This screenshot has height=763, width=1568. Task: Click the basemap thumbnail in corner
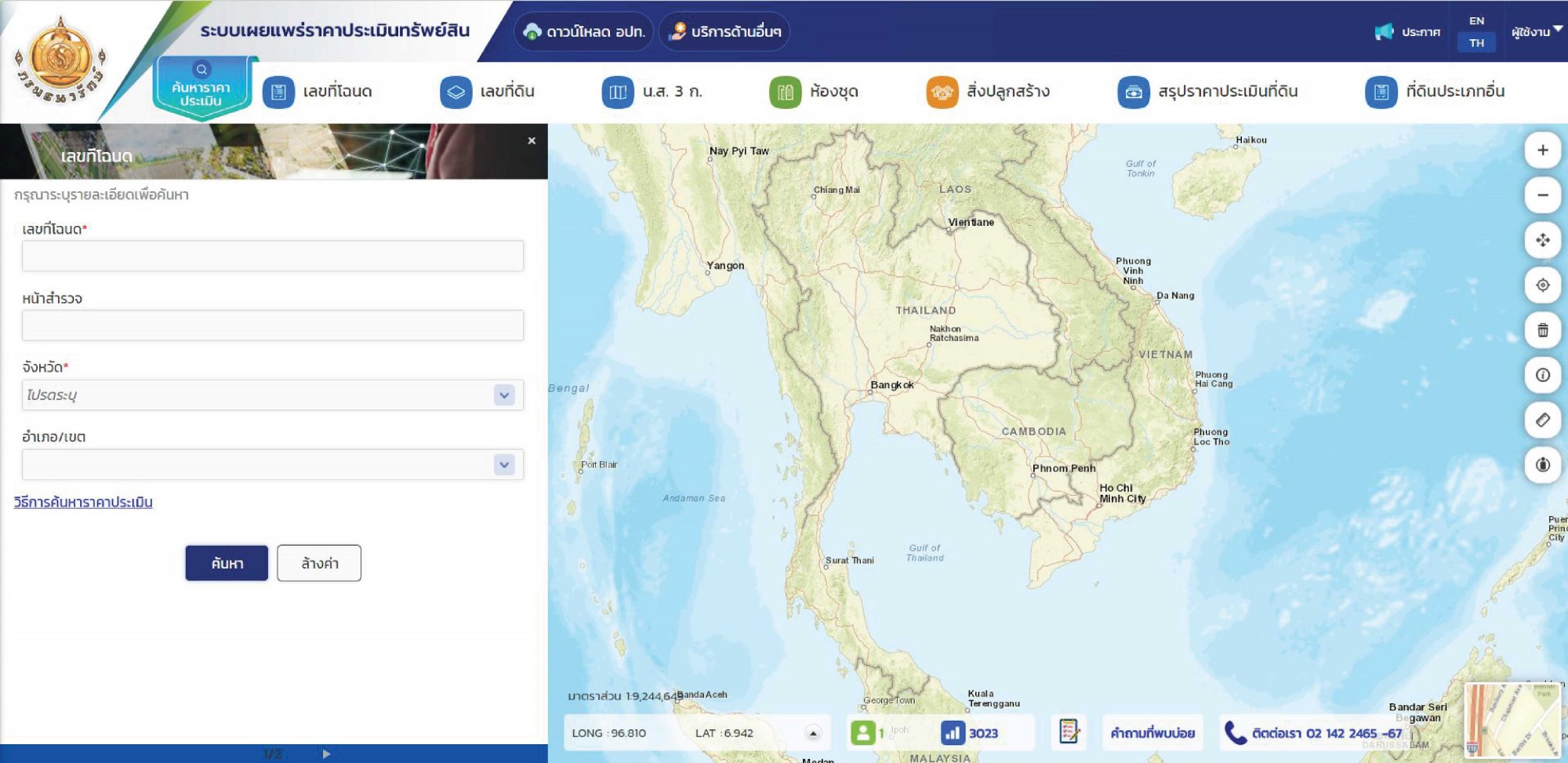(x=1512, y=720)
